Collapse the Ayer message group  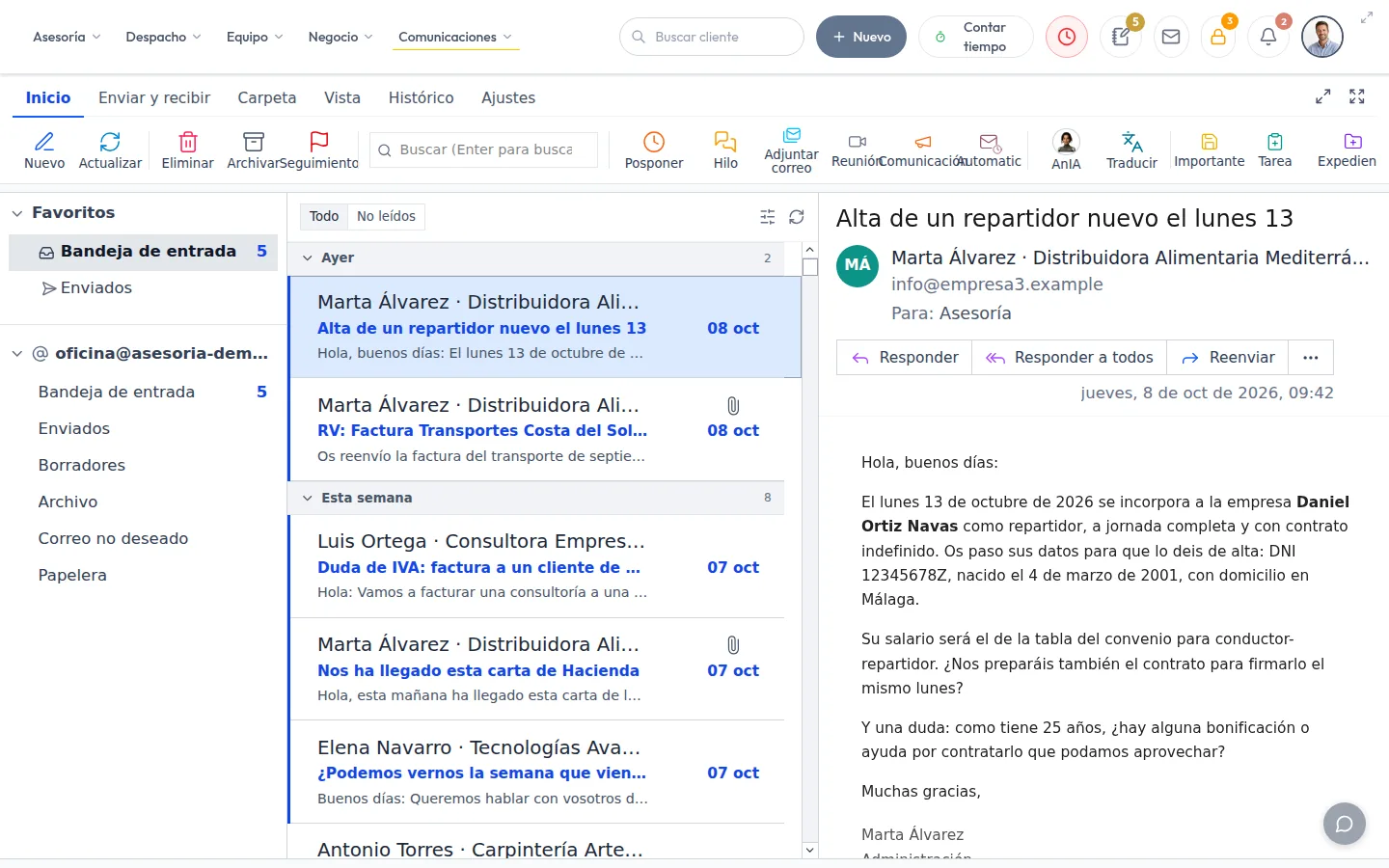[x=308, y=258]
